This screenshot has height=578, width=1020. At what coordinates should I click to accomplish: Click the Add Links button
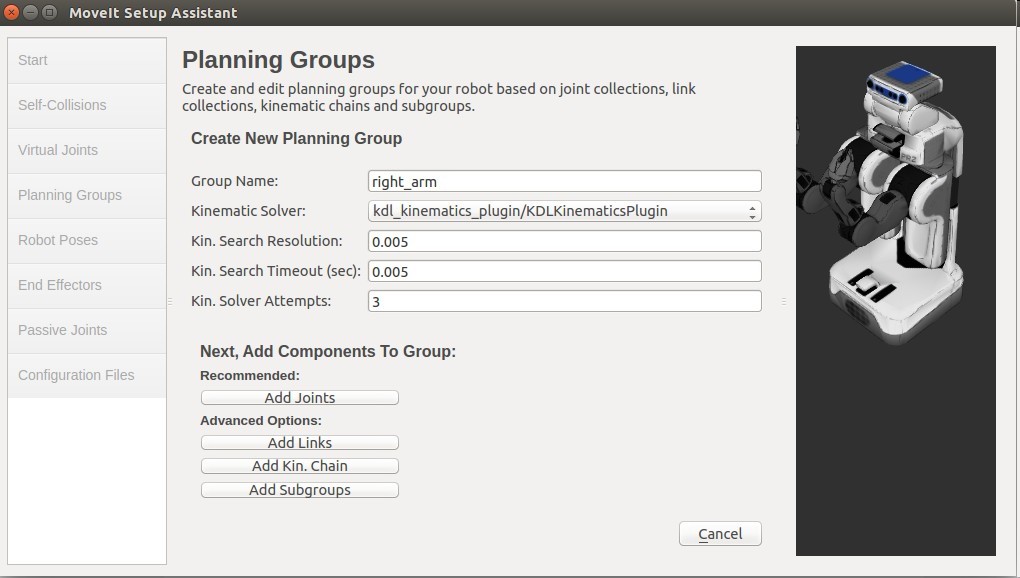point(299,443)
